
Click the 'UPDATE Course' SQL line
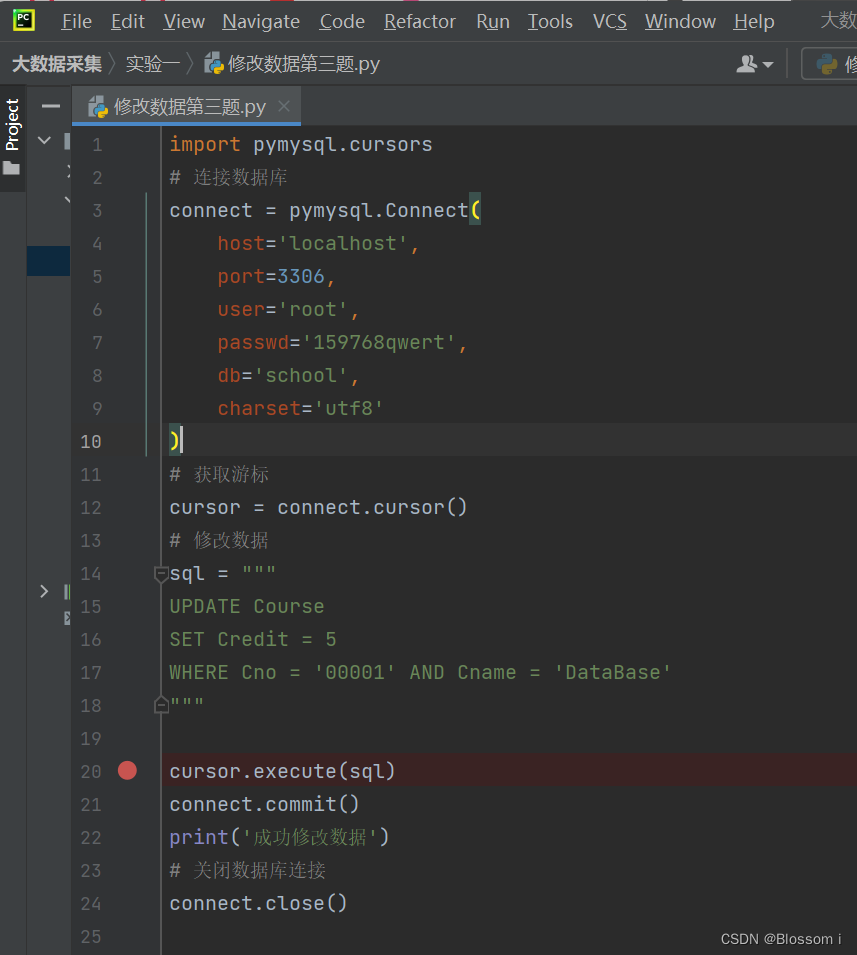tap(247, 607)
